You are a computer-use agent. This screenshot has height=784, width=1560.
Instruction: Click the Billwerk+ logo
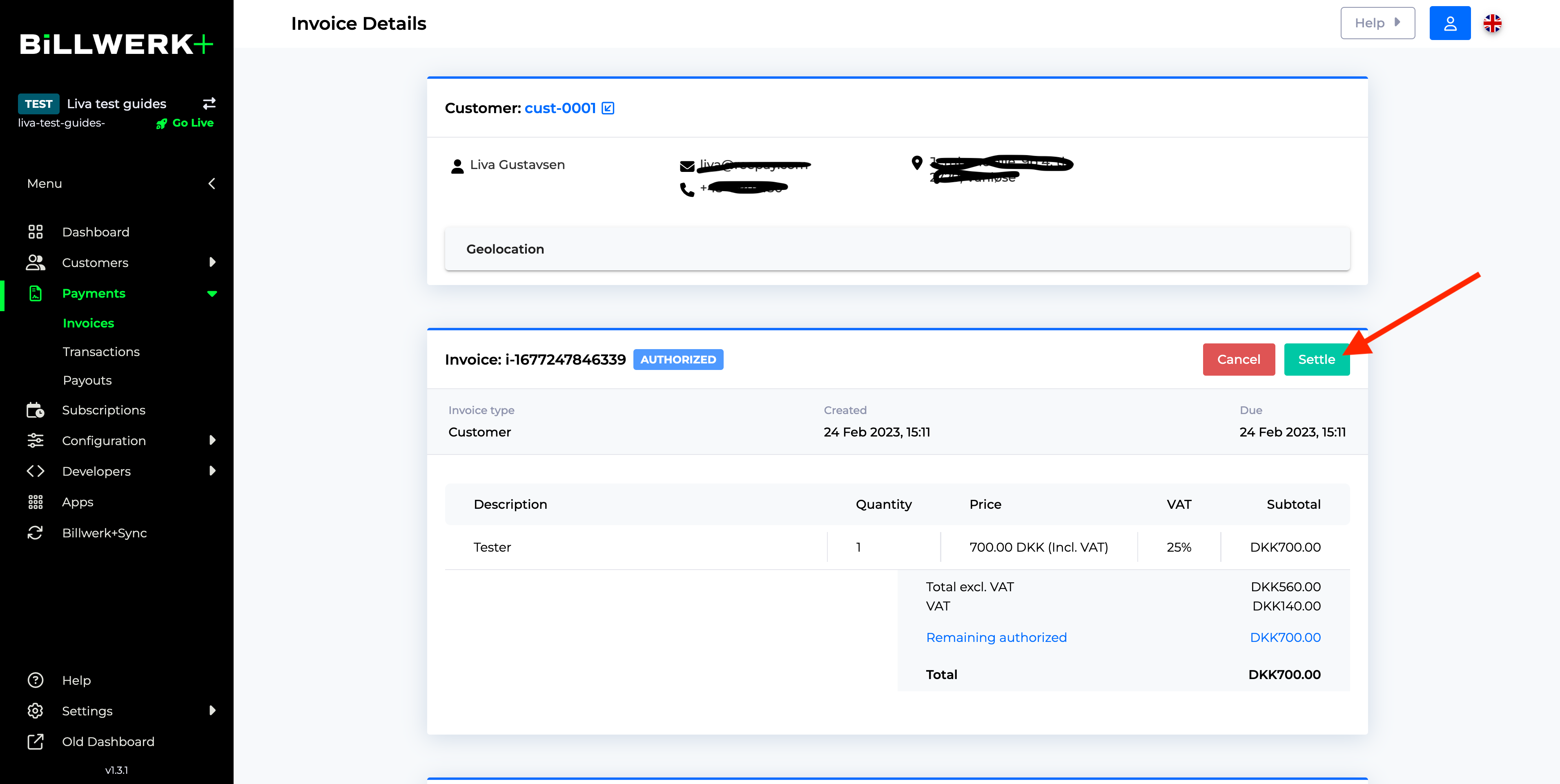click(116, 44)
